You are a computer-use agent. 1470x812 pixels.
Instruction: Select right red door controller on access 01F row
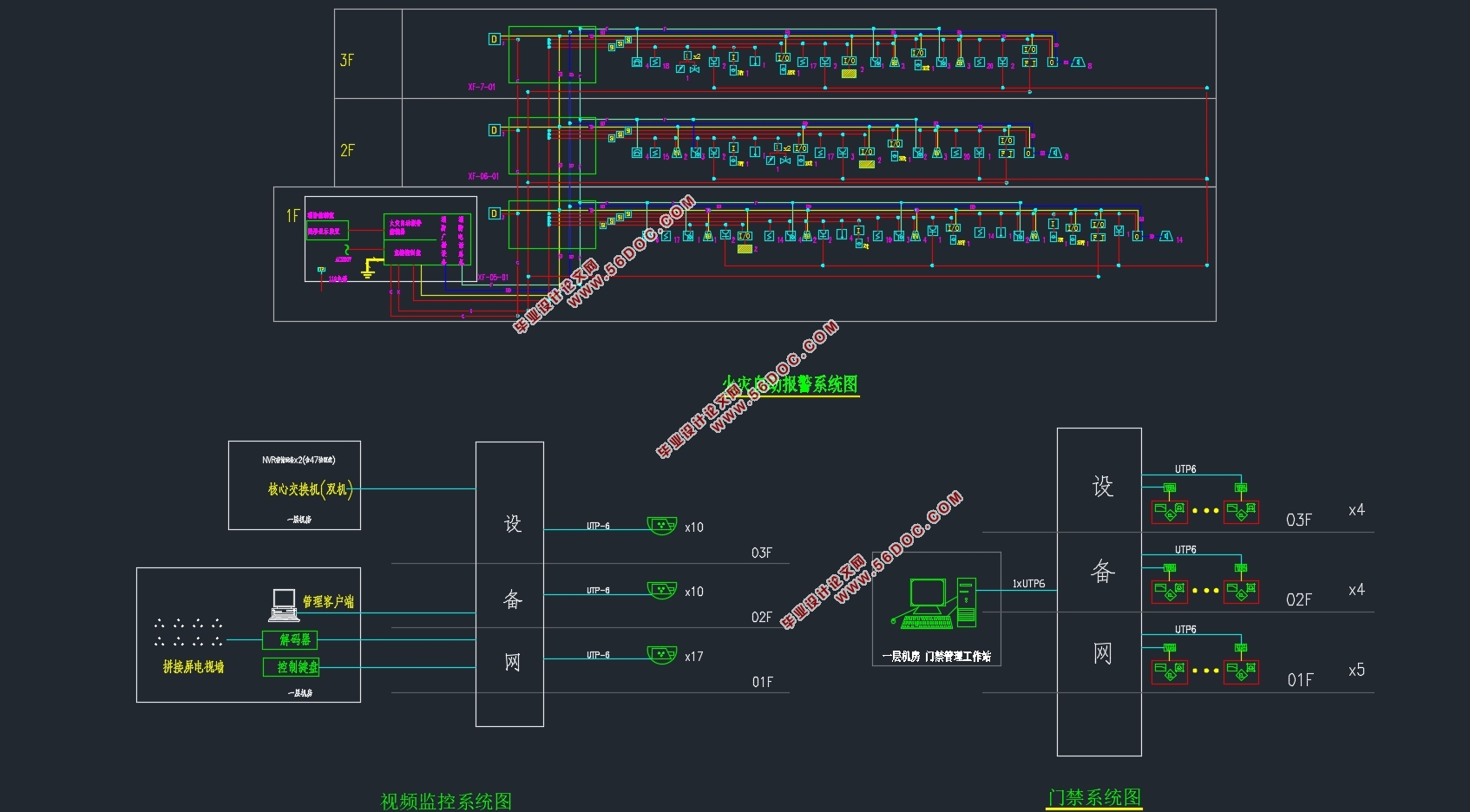[1241, 672]
